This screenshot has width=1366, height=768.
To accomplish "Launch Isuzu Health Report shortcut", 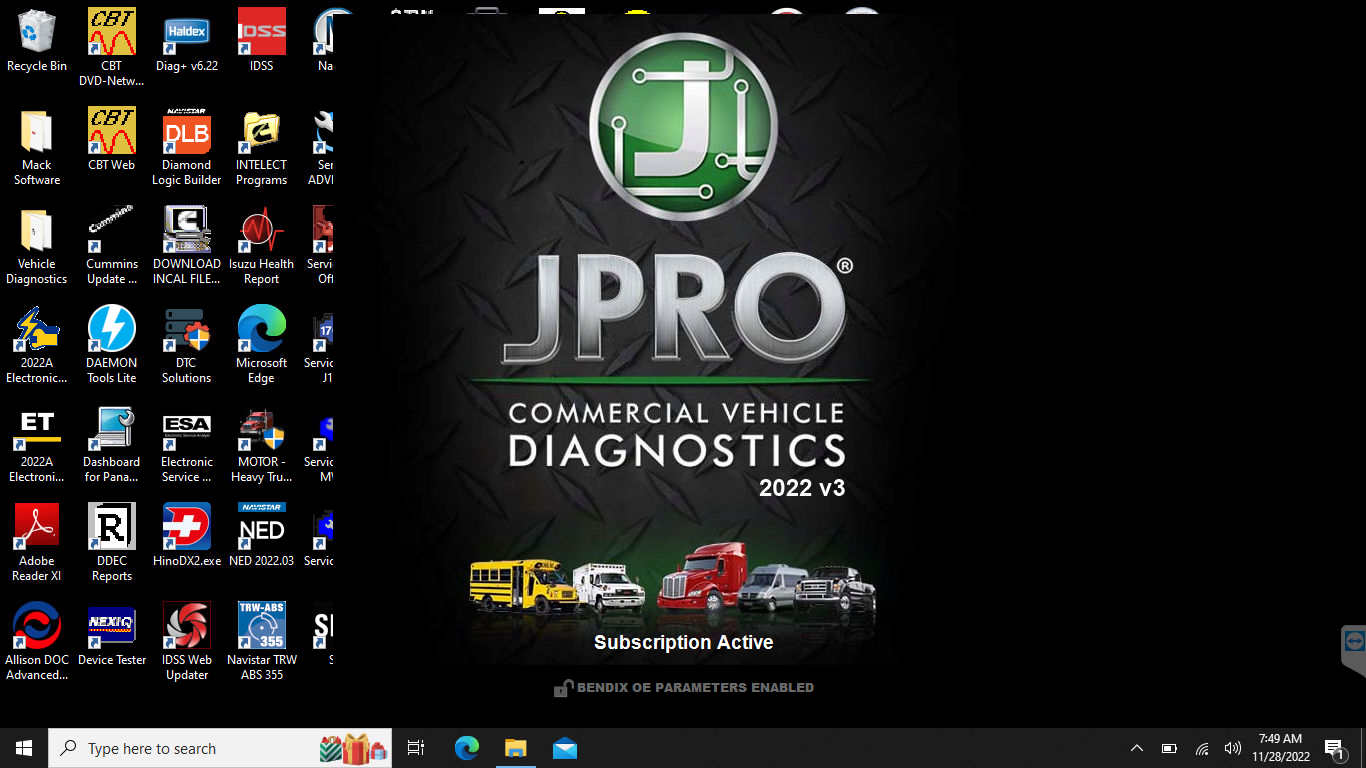I will [x=261, y=232].
